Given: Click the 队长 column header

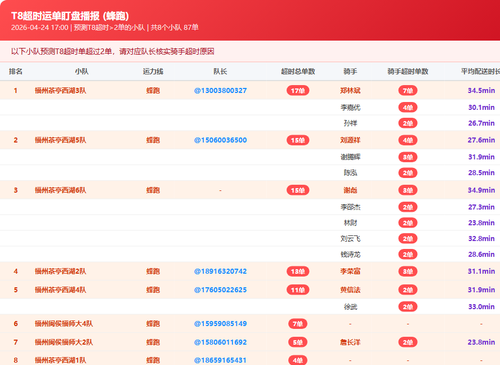Looking at the screenshot, I should (220, 71).
